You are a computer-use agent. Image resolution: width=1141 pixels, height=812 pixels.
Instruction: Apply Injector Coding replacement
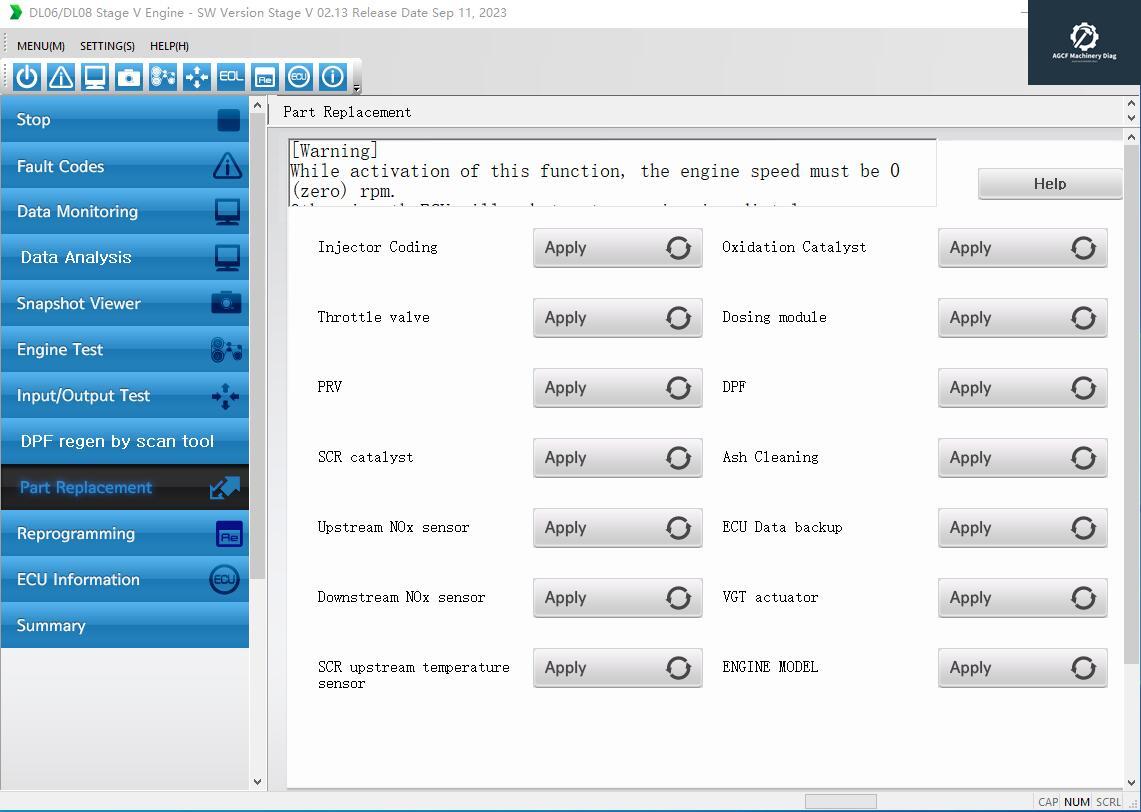point(617,248)
